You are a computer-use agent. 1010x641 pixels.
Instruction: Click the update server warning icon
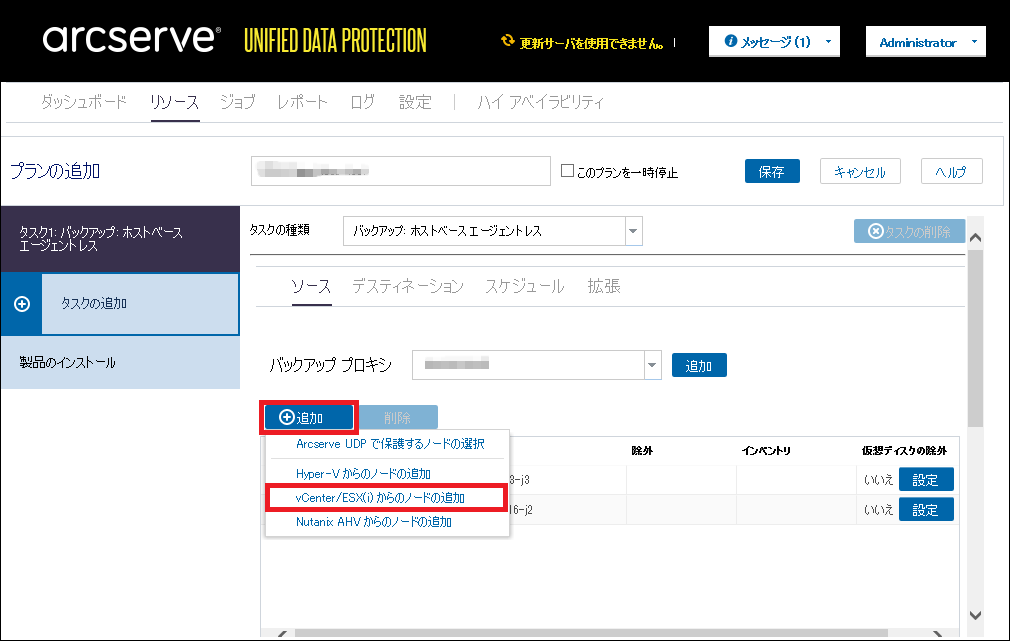(508, 42)
